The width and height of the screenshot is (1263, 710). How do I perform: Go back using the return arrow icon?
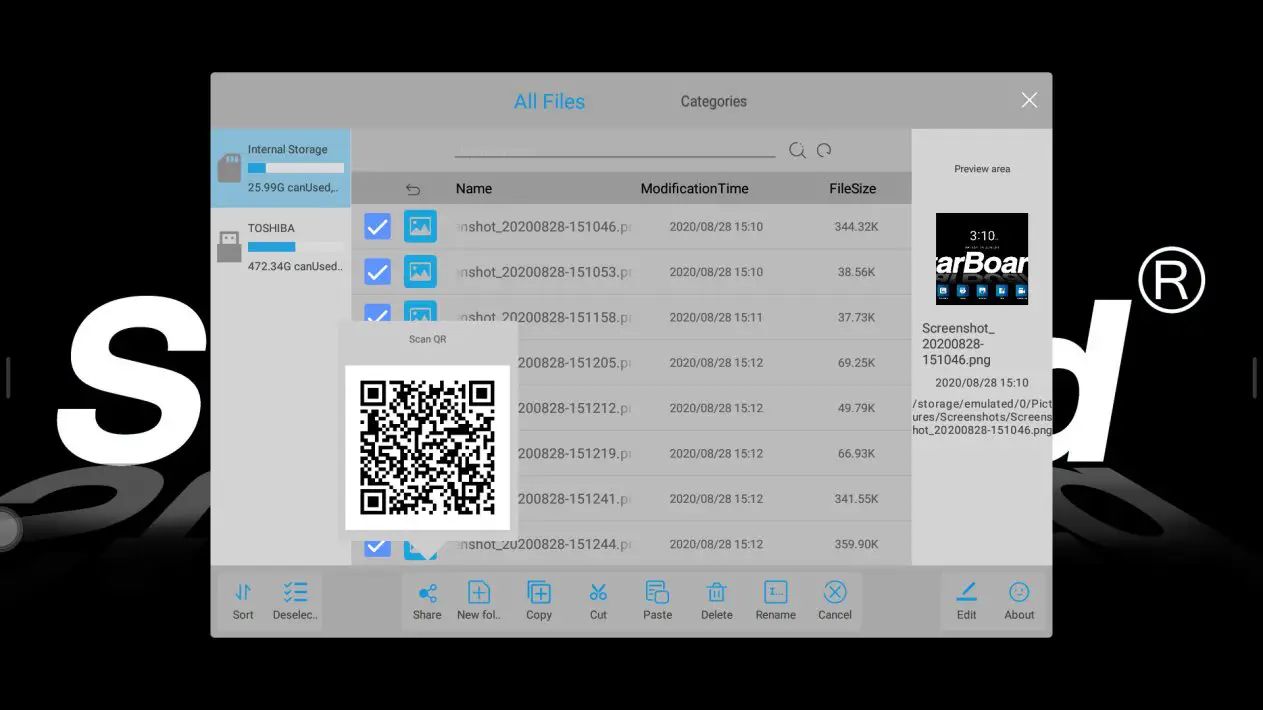click(413, 189)
